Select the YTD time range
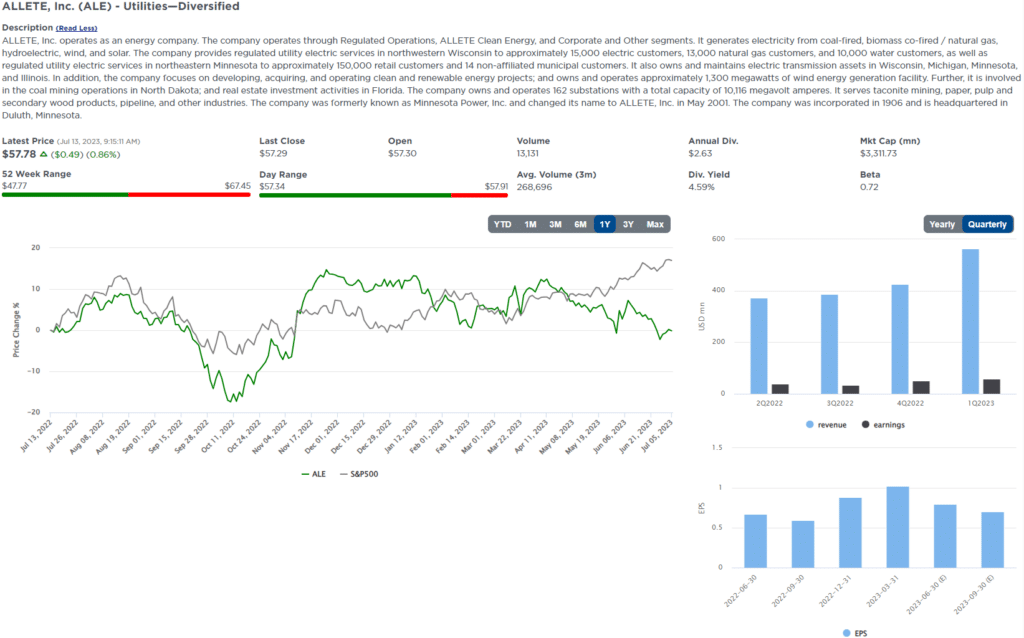Image resolution: width=1024 pixels, height=638 pixels. (x=502, y=224)
